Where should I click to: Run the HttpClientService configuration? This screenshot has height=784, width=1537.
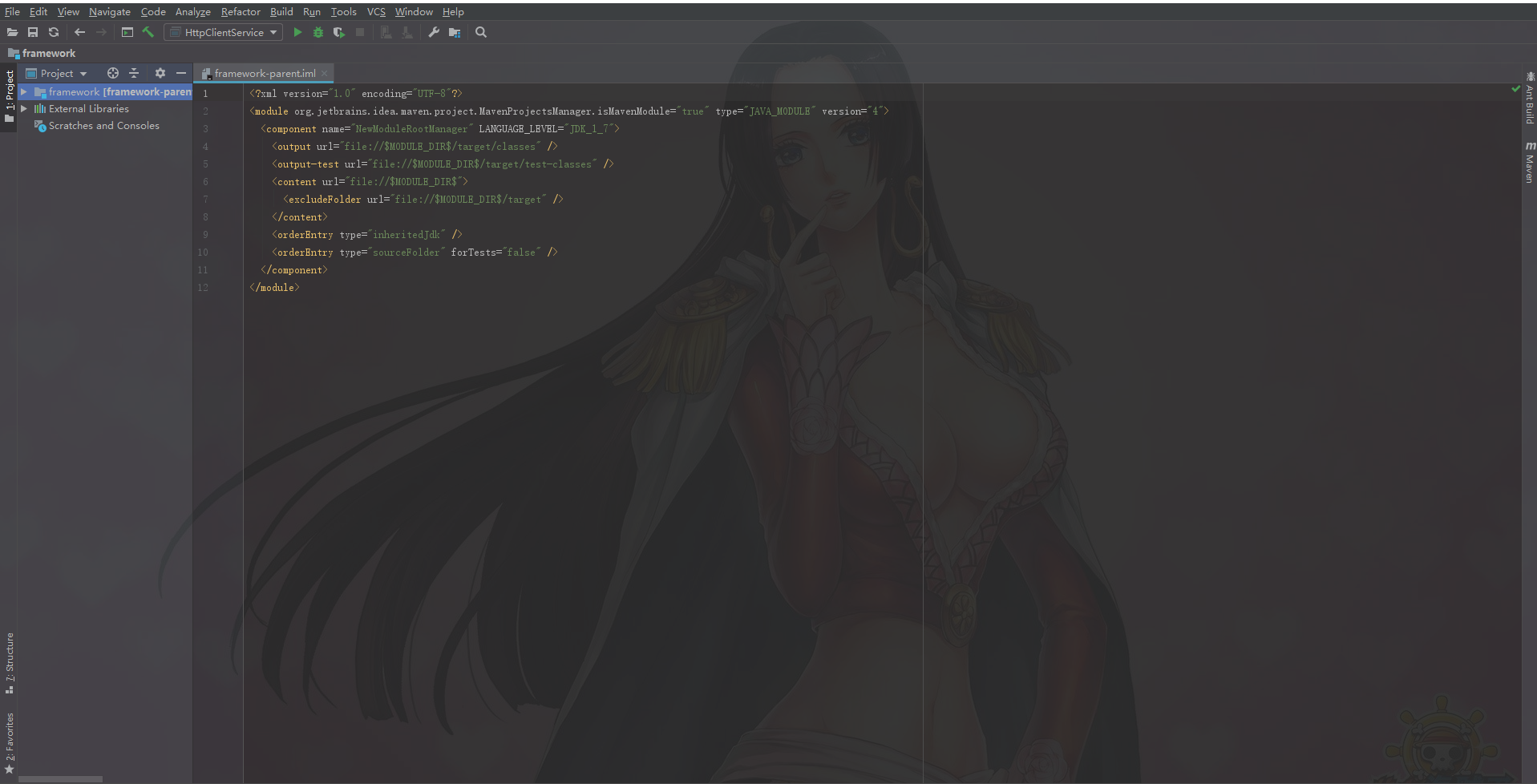tap(297, 32)
